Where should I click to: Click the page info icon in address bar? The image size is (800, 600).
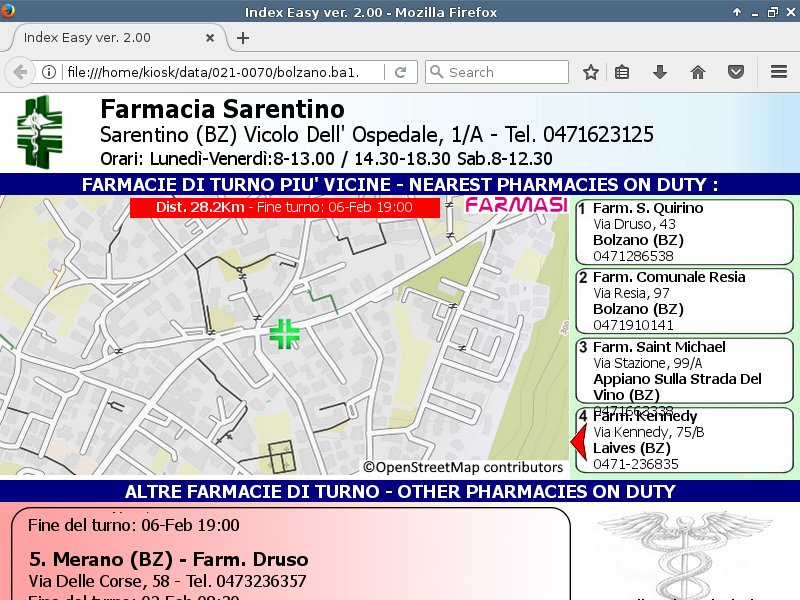[x=48, y=72]
